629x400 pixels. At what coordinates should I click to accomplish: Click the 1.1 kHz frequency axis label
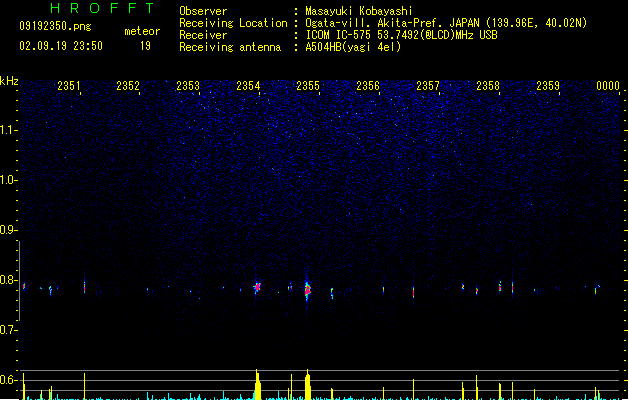pos(9,130)
